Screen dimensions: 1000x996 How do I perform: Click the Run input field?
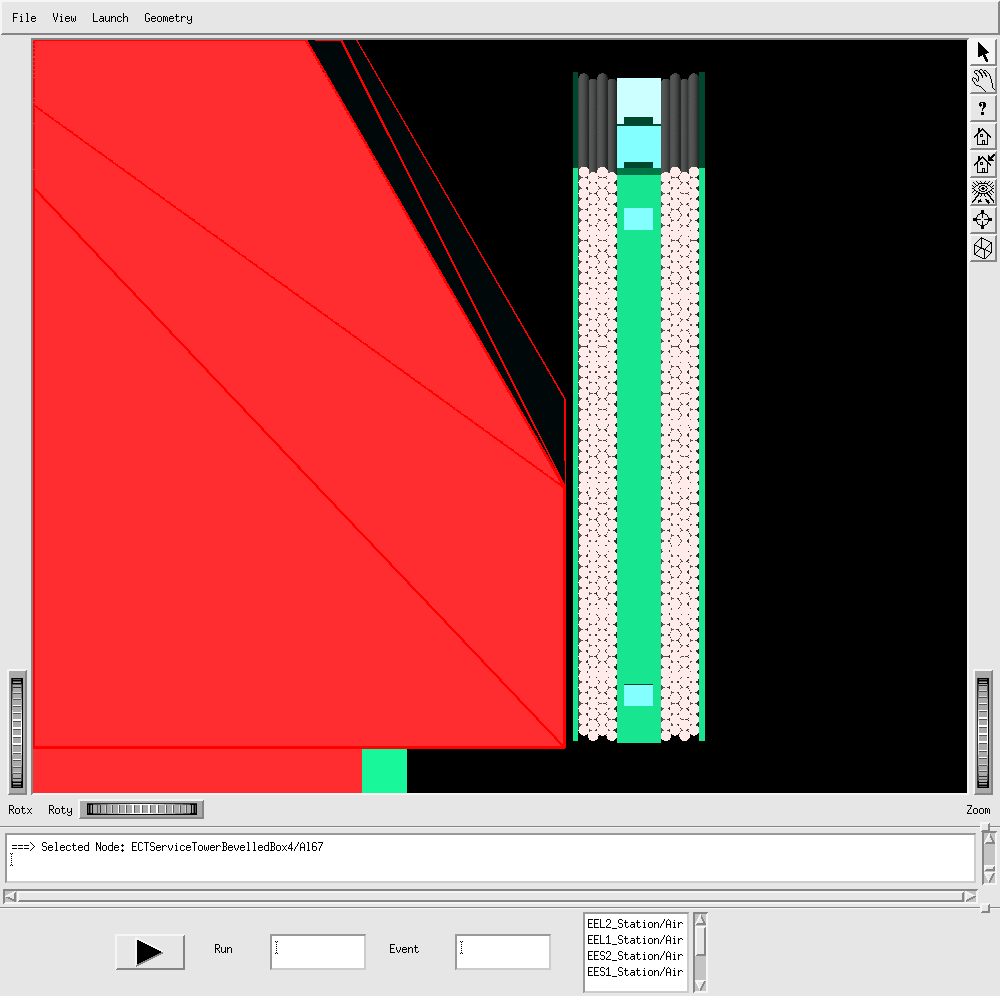coord(317,952)
